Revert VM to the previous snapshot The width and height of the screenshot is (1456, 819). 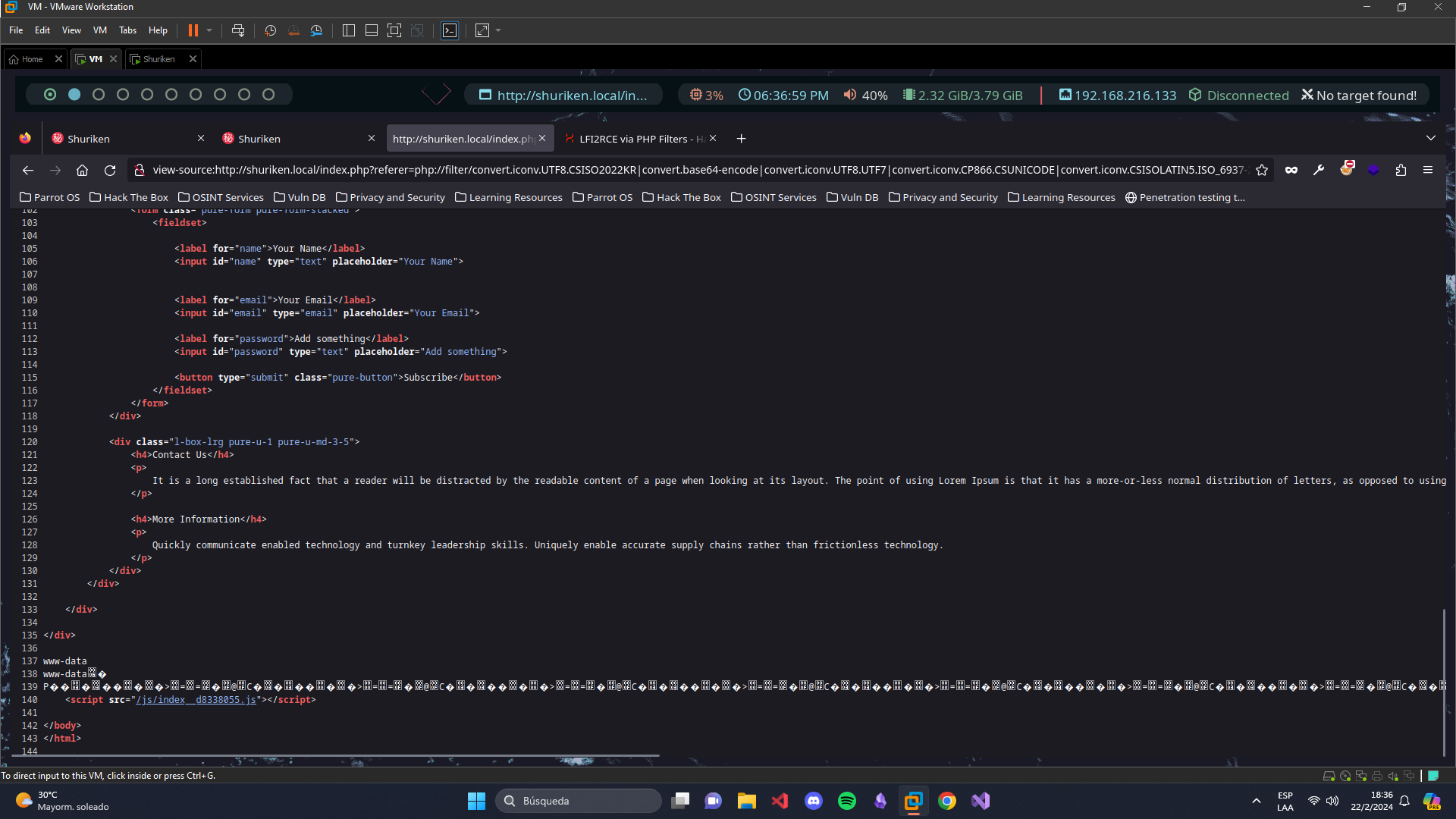(293, 30)
